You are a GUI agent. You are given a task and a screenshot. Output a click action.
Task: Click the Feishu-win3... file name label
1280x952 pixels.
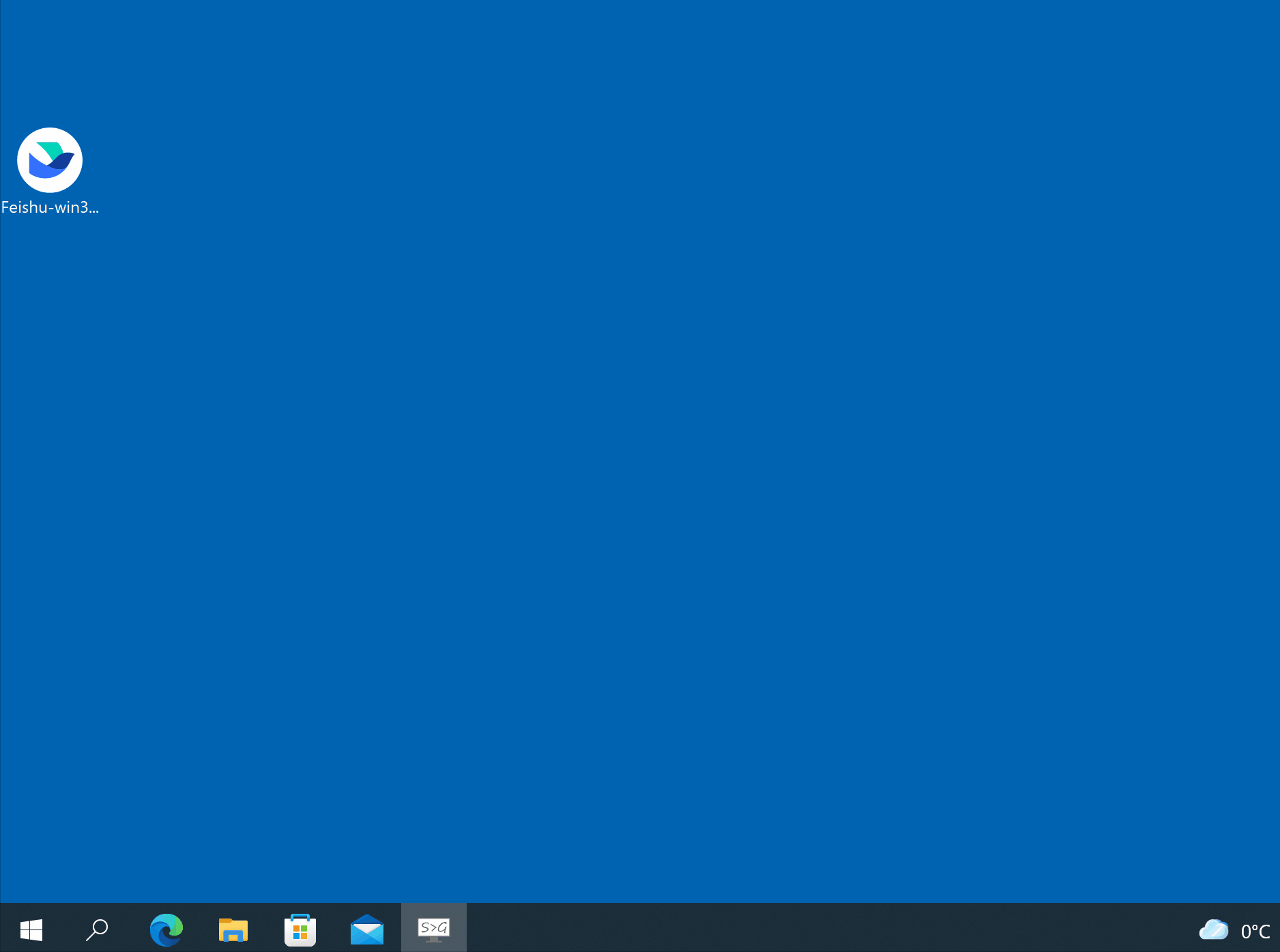point(50,207)
